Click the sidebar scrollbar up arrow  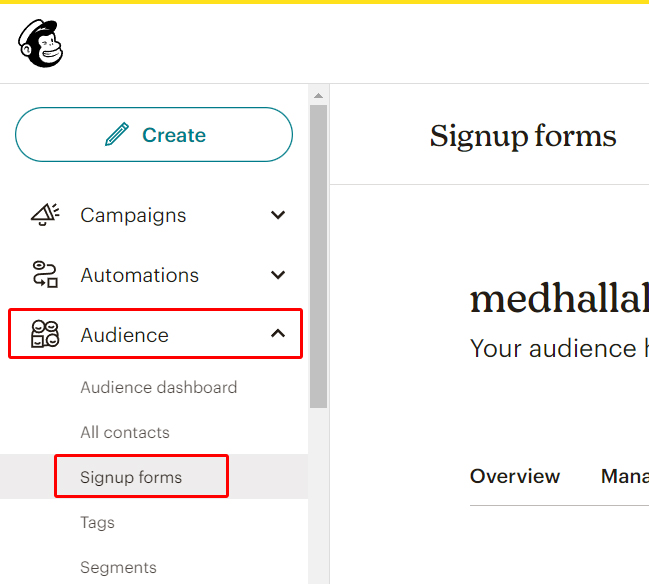[318, 96]
